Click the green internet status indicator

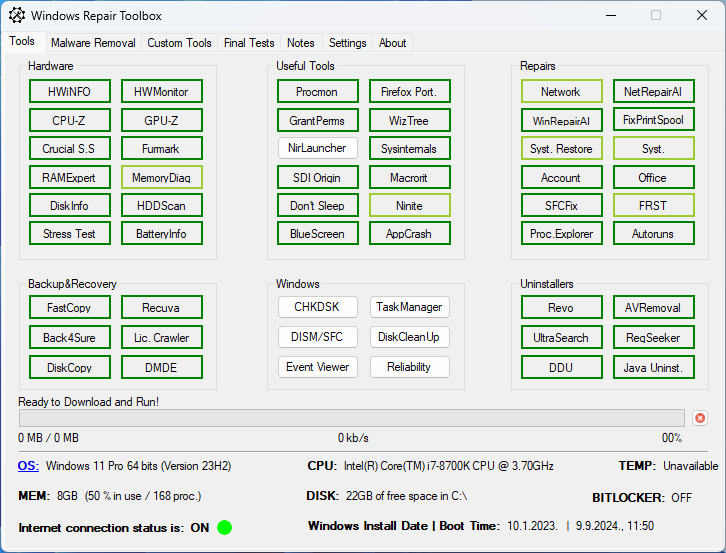point(225,527)
